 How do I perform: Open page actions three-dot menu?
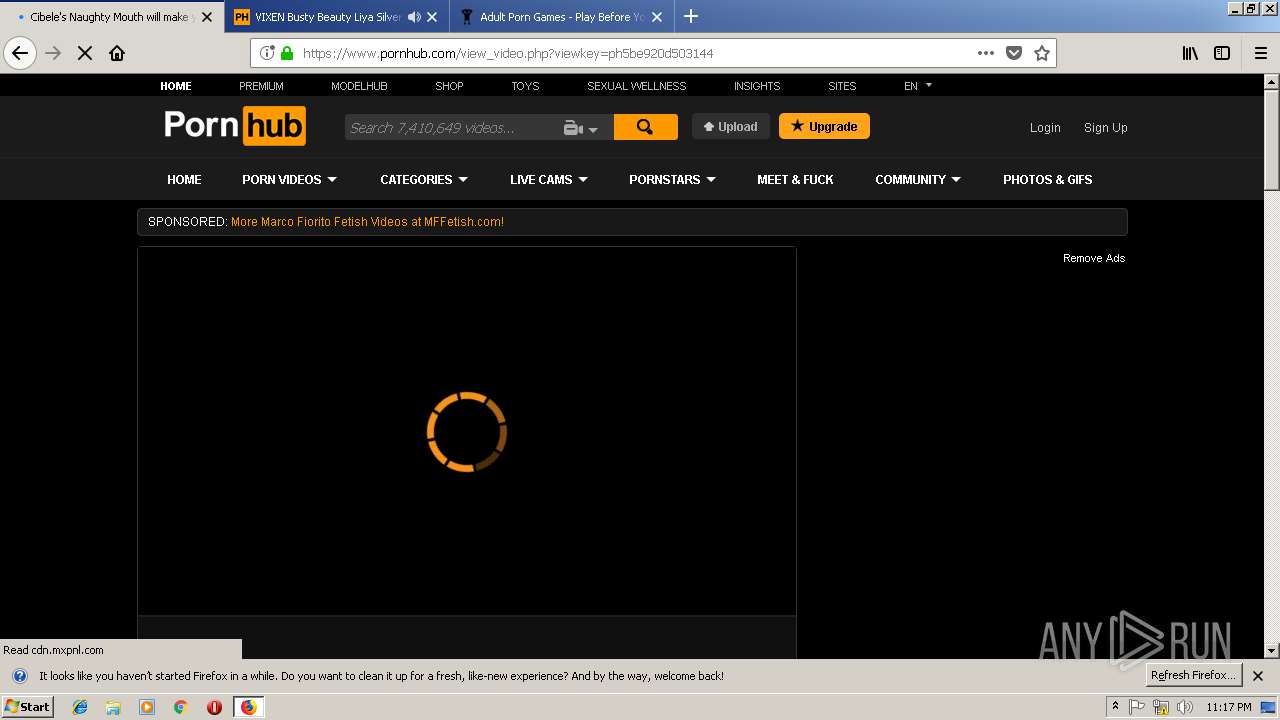click(986, 53)
